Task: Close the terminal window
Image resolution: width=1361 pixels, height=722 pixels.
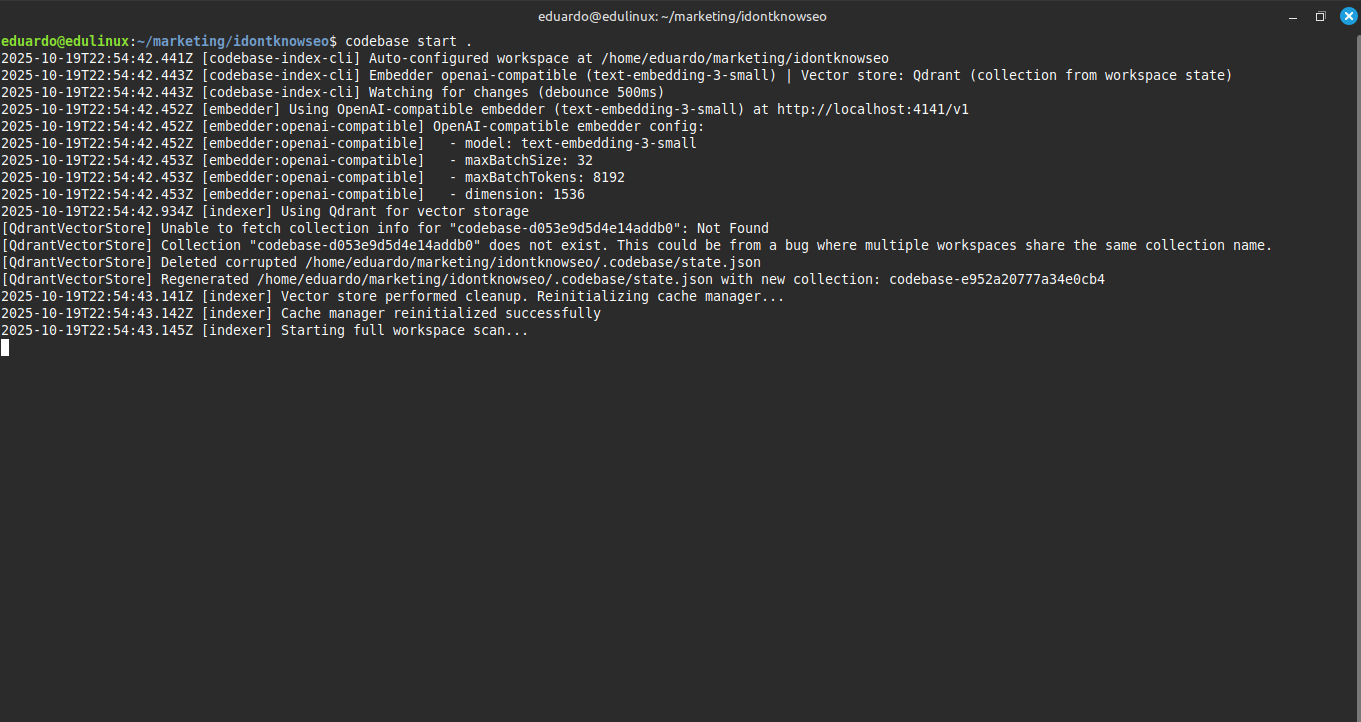Action: point(1346,16)
